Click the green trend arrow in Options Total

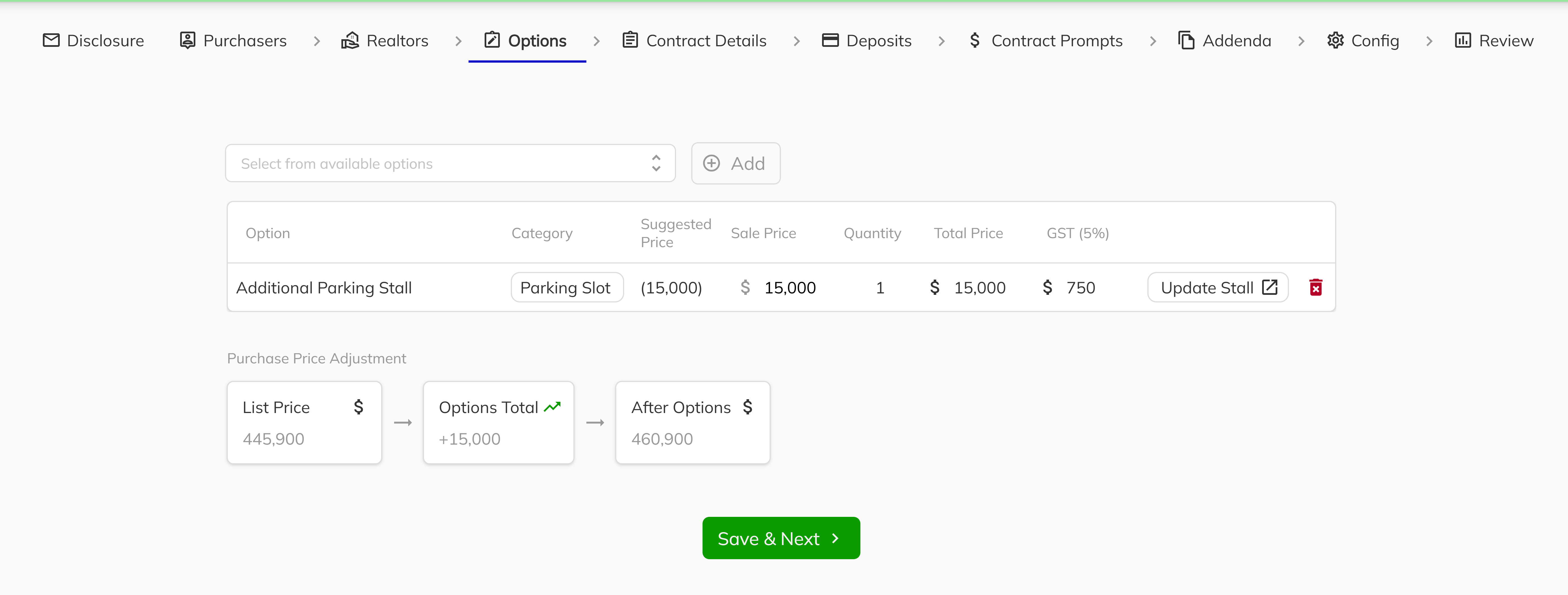553,406
